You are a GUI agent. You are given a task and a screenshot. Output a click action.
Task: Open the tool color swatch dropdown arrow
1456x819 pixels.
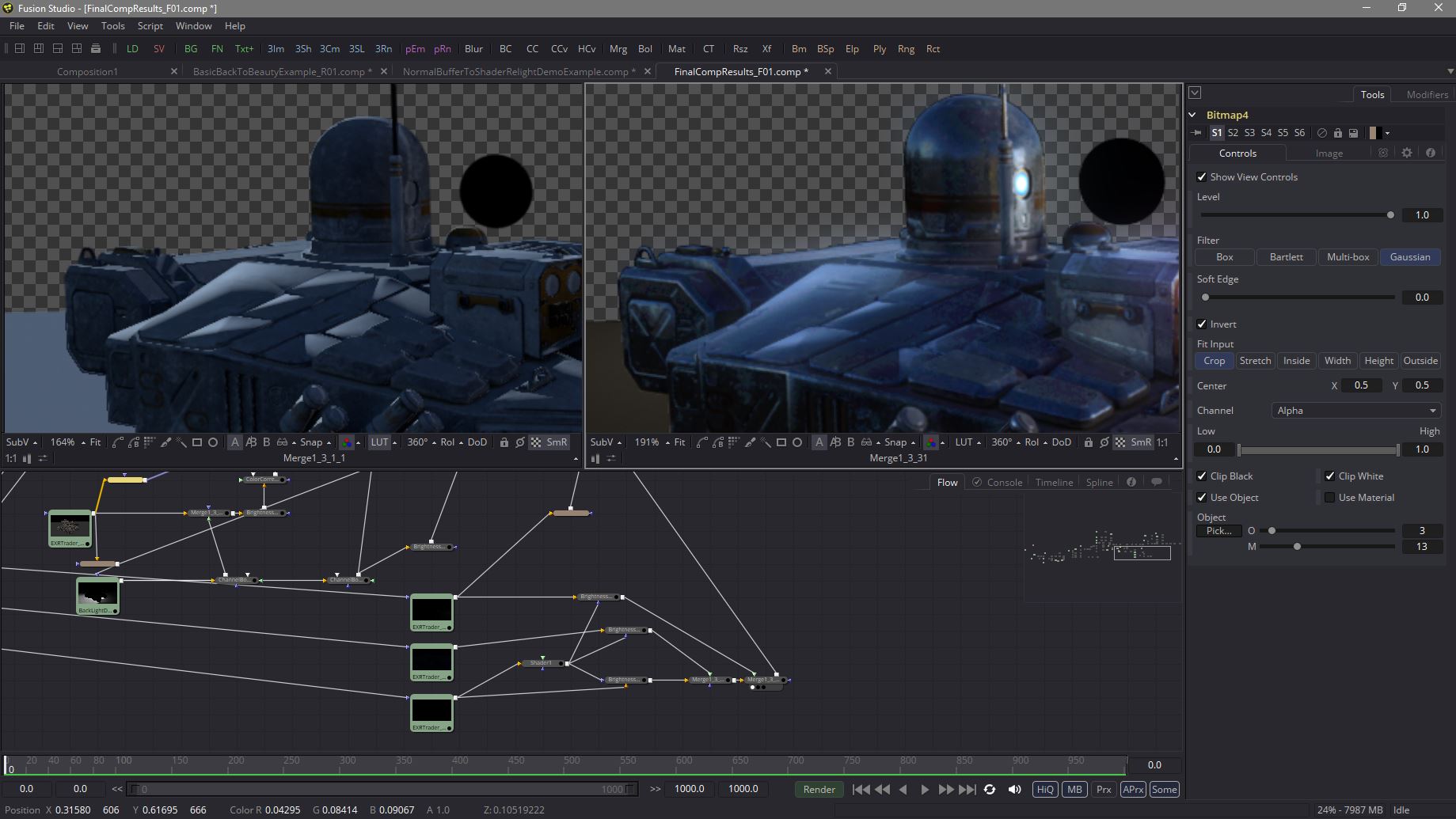[1387, 133]
